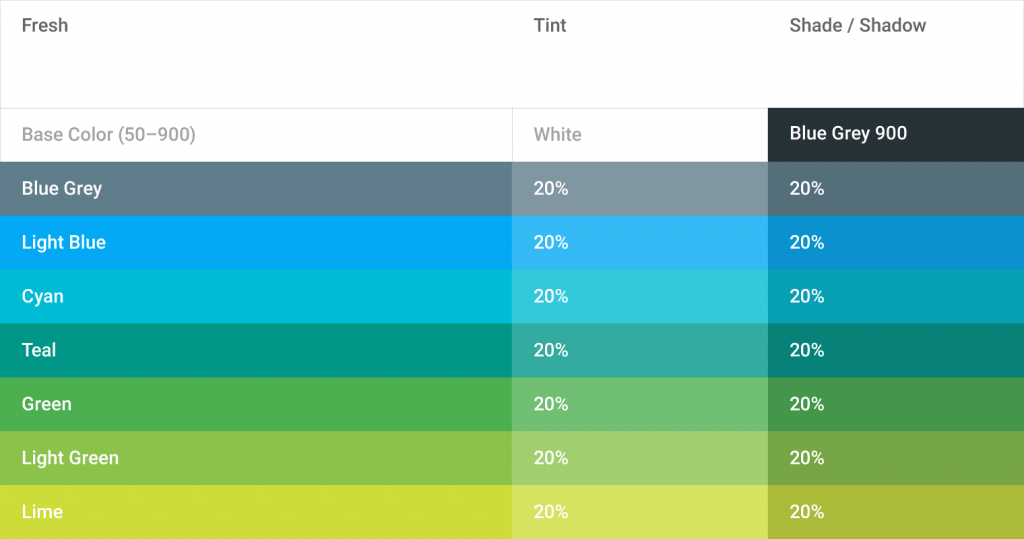Click the 20% shade cell in Green row
1024x539 pixels.
click(895, 404)
